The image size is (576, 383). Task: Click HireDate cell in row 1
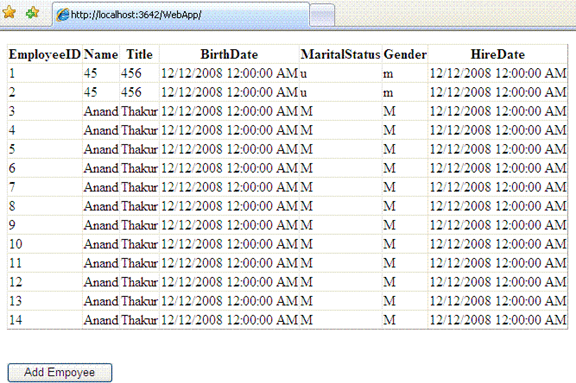498,73
